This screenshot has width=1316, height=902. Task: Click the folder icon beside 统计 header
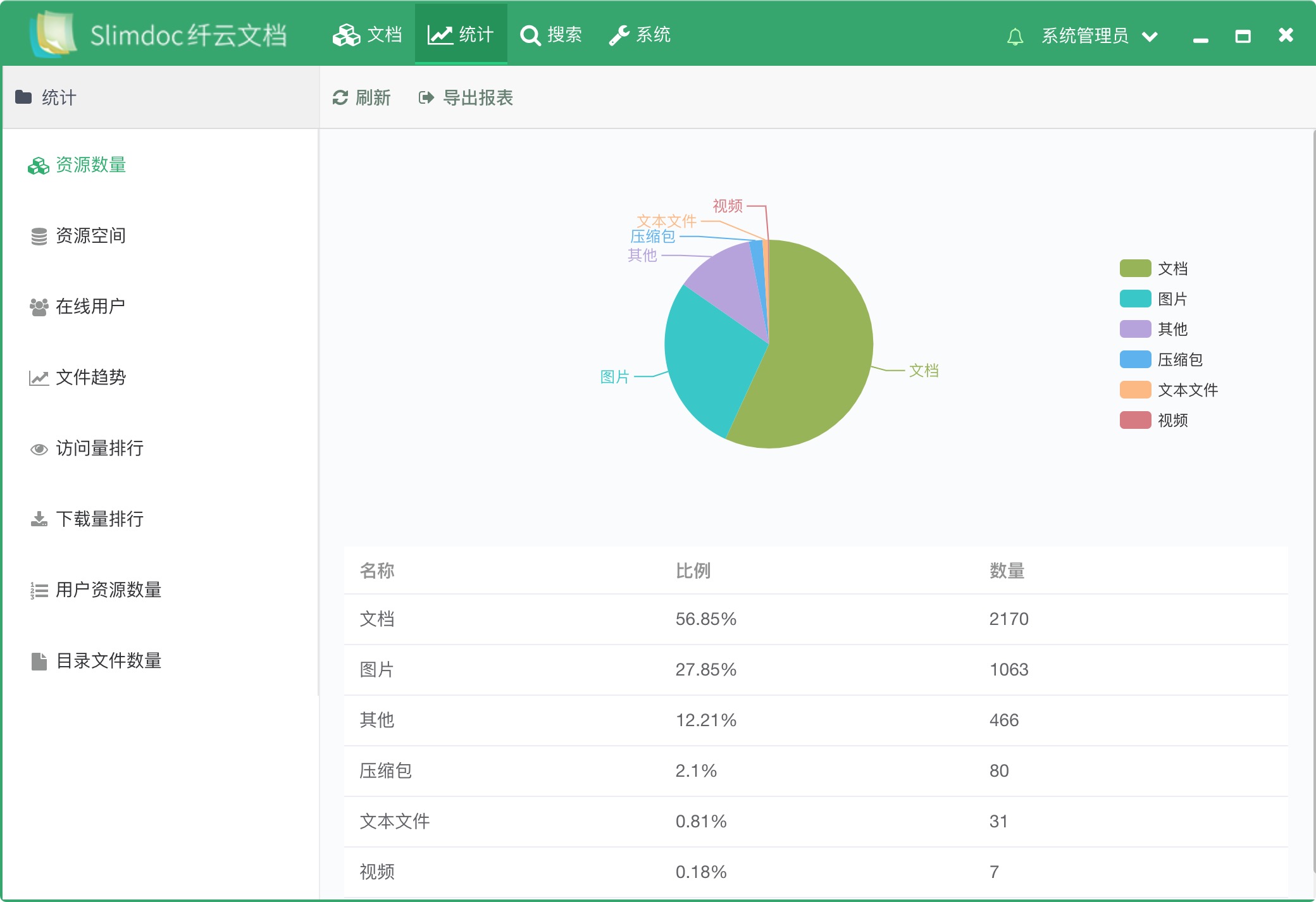click(x=23, y=97)
